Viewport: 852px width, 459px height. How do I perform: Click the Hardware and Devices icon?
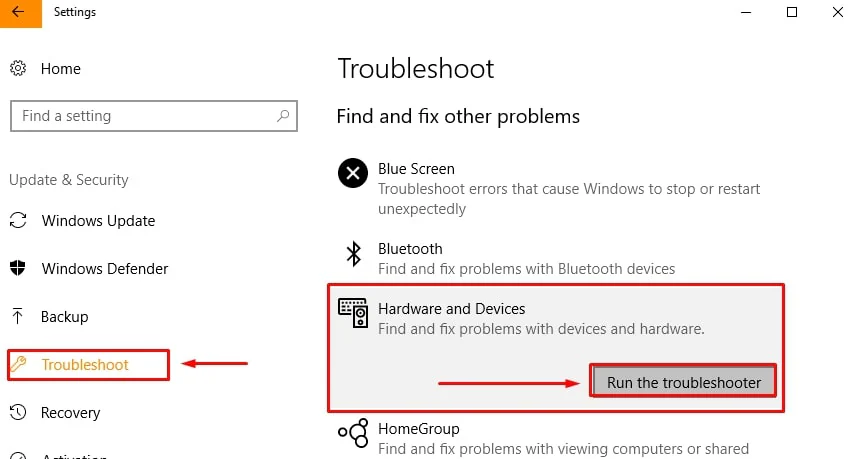[353, 312]
